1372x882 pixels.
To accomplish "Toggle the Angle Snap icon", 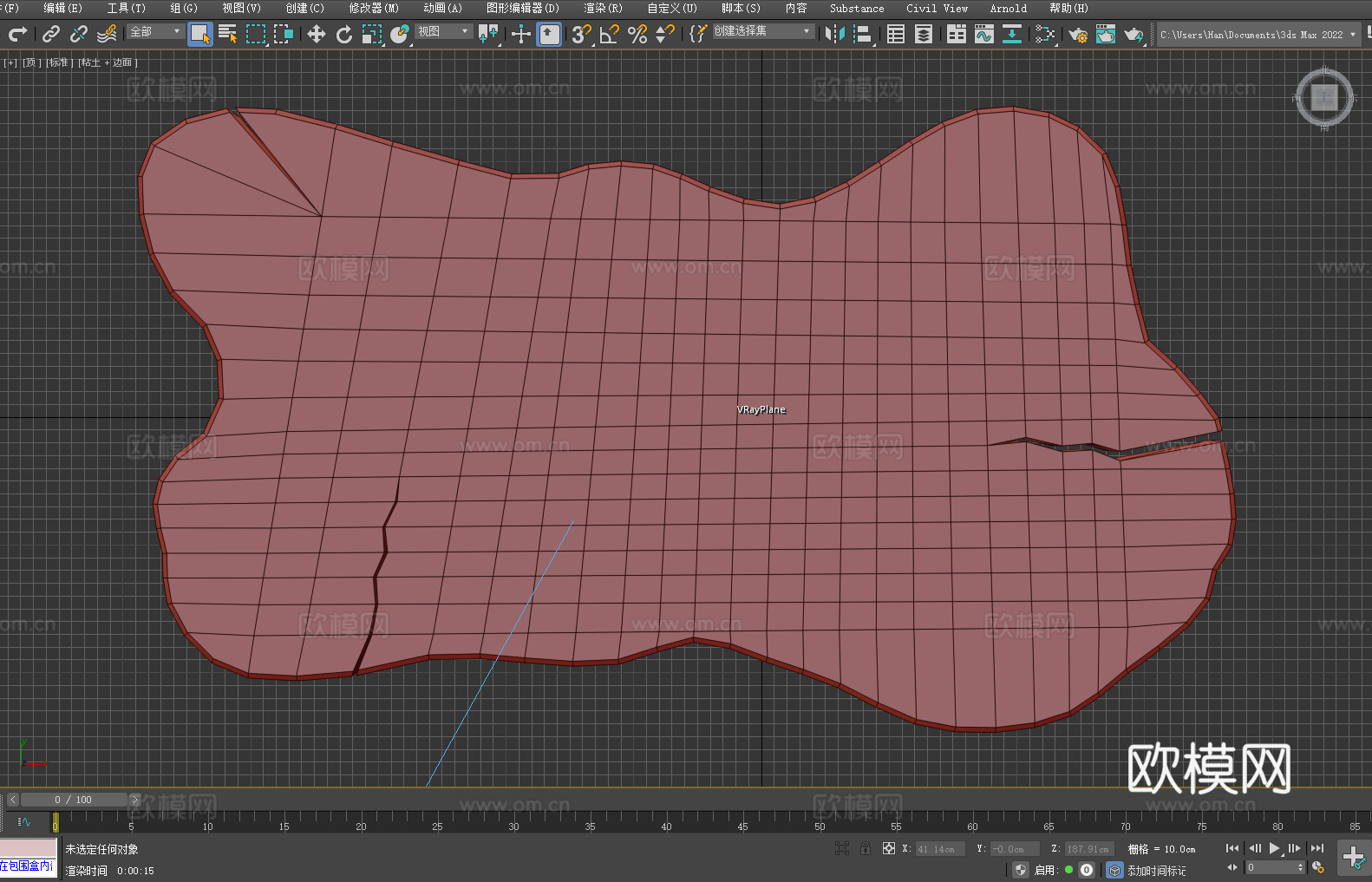I will click(610, 34).
